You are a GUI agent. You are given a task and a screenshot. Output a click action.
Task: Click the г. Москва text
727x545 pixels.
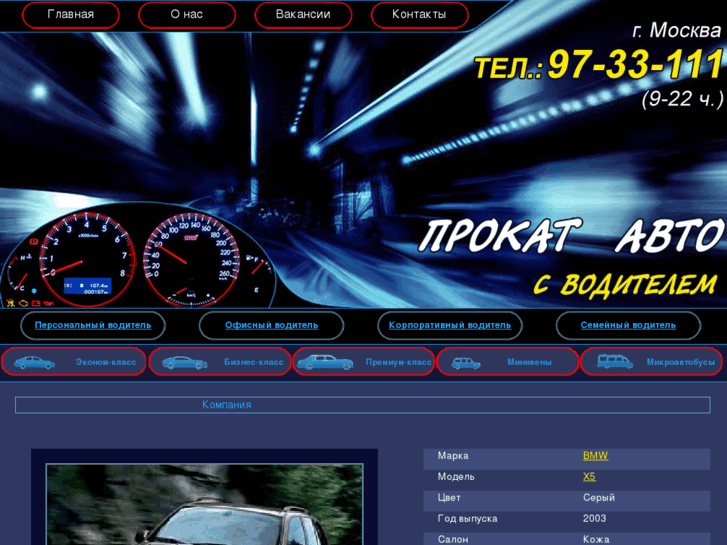pos(677,31)
